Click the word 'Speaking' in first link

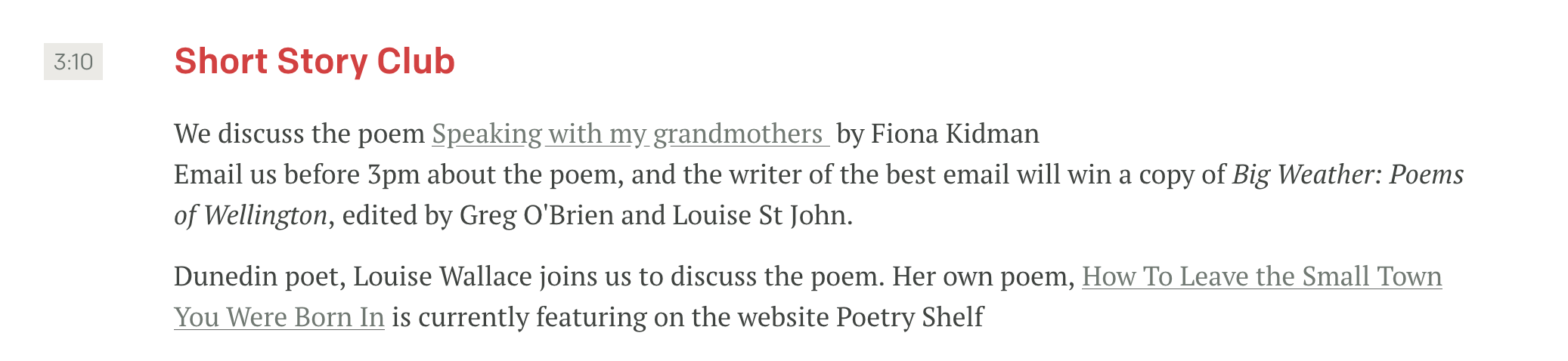click(x=486, y=134)
